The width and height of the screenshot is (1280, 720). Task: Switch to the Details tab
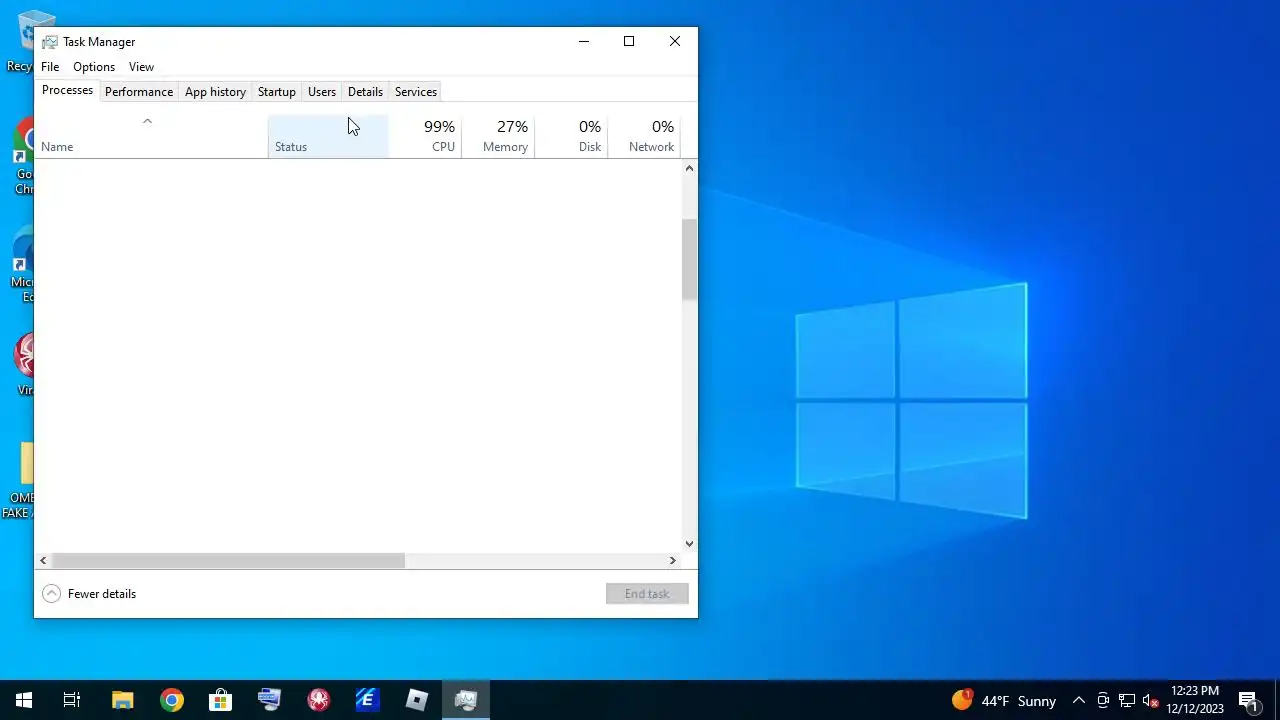click(365, 92)
